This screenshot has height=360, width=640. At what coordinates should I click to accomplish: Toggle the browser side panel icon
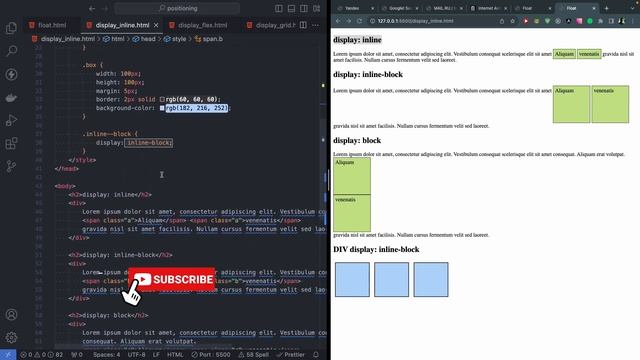coord(611,21)
